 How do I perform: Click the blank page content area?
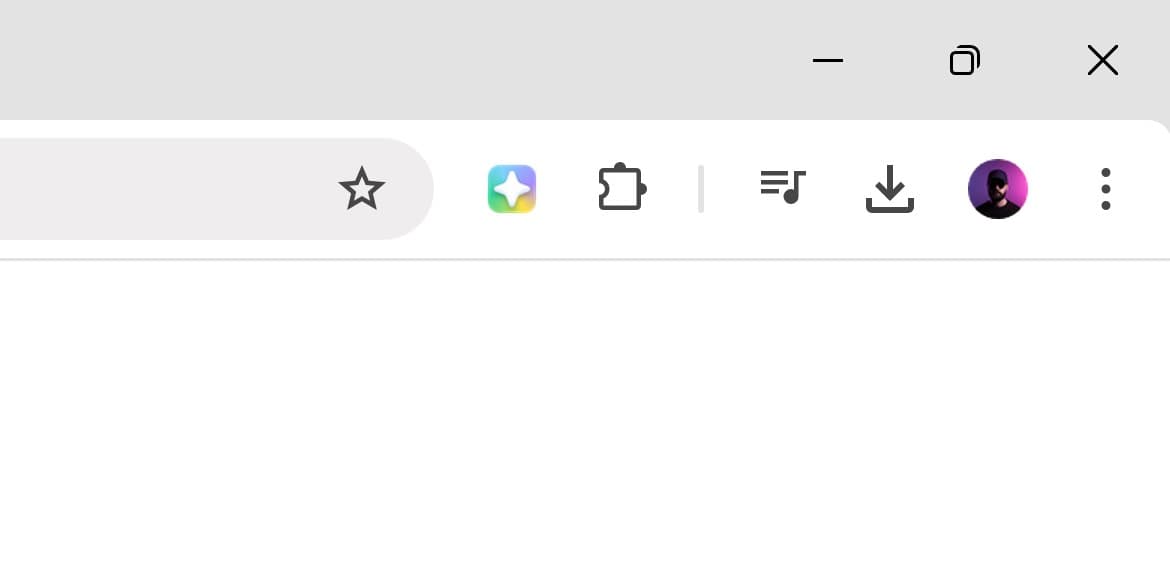tap(585, 416)
